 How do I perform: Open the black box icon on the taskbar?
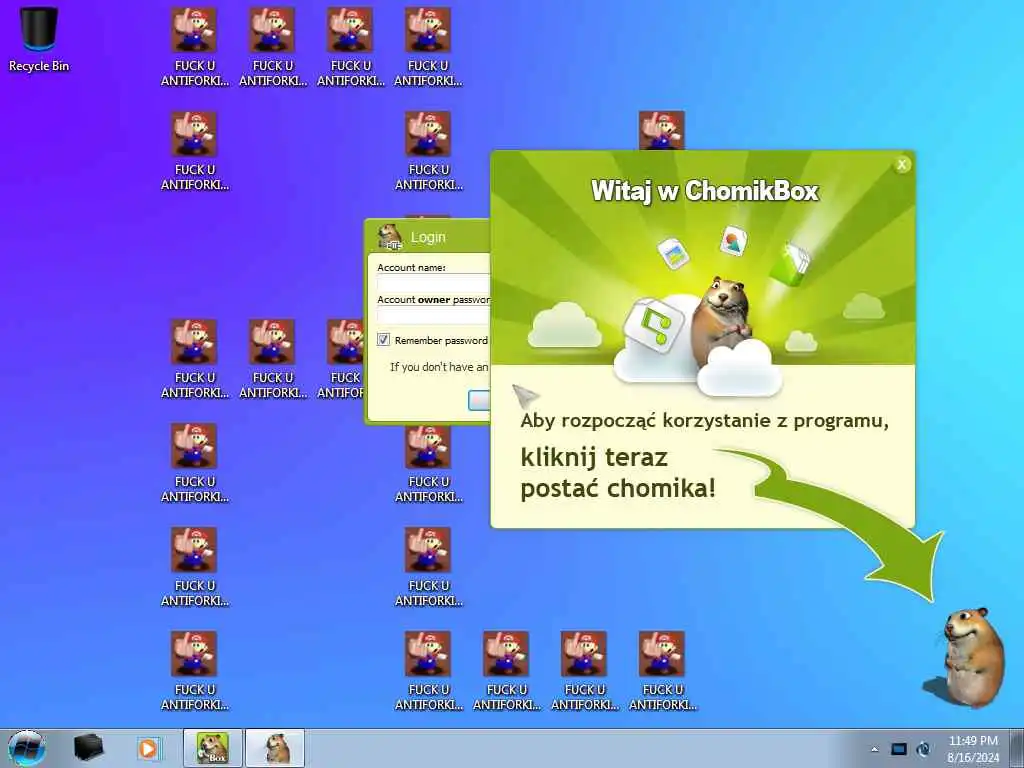coord(88,748)
